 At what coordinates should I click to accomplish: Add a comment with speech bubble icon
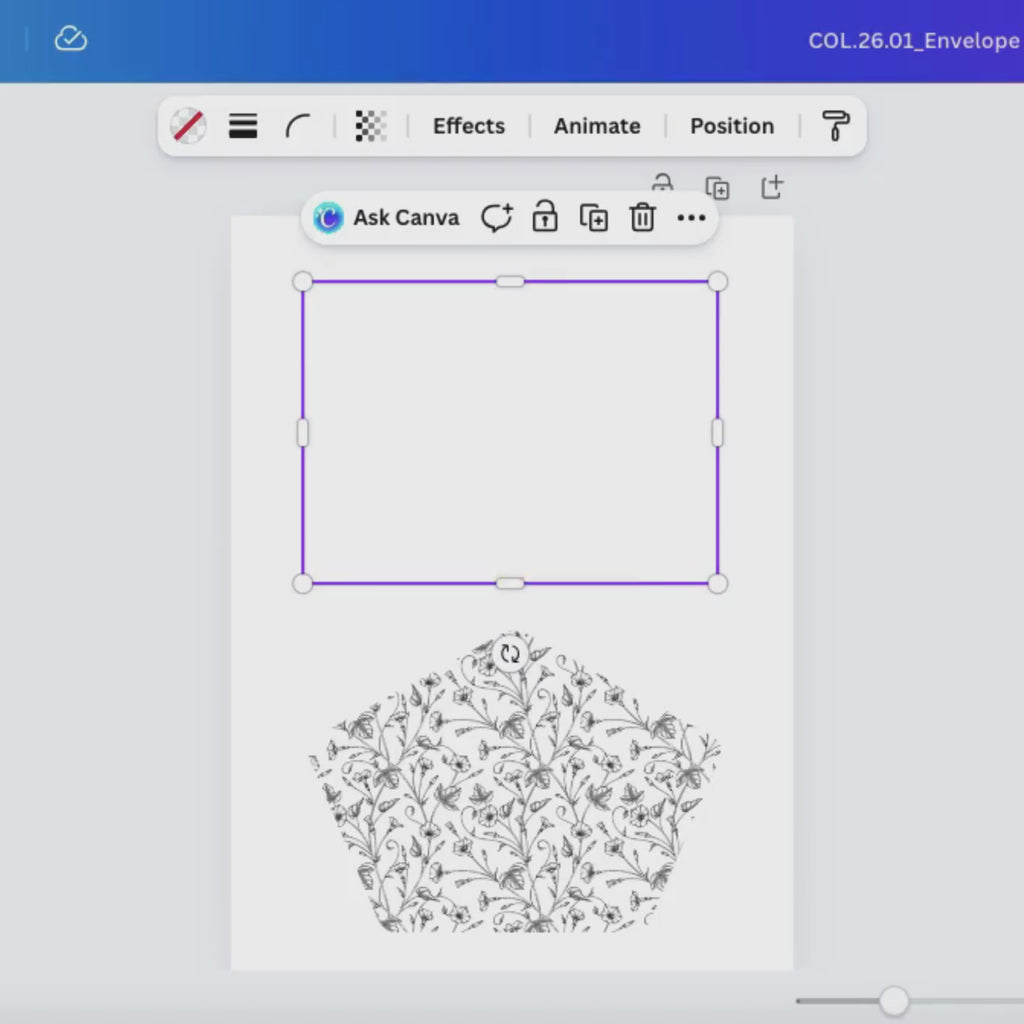coord(497,217)
